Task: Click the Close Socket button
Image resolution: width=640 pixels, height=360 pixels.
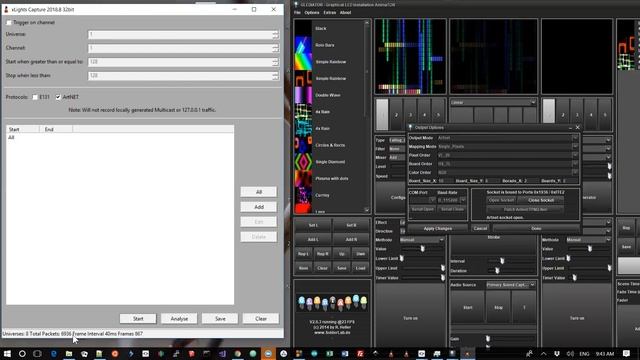Action: tap(541, 200)
